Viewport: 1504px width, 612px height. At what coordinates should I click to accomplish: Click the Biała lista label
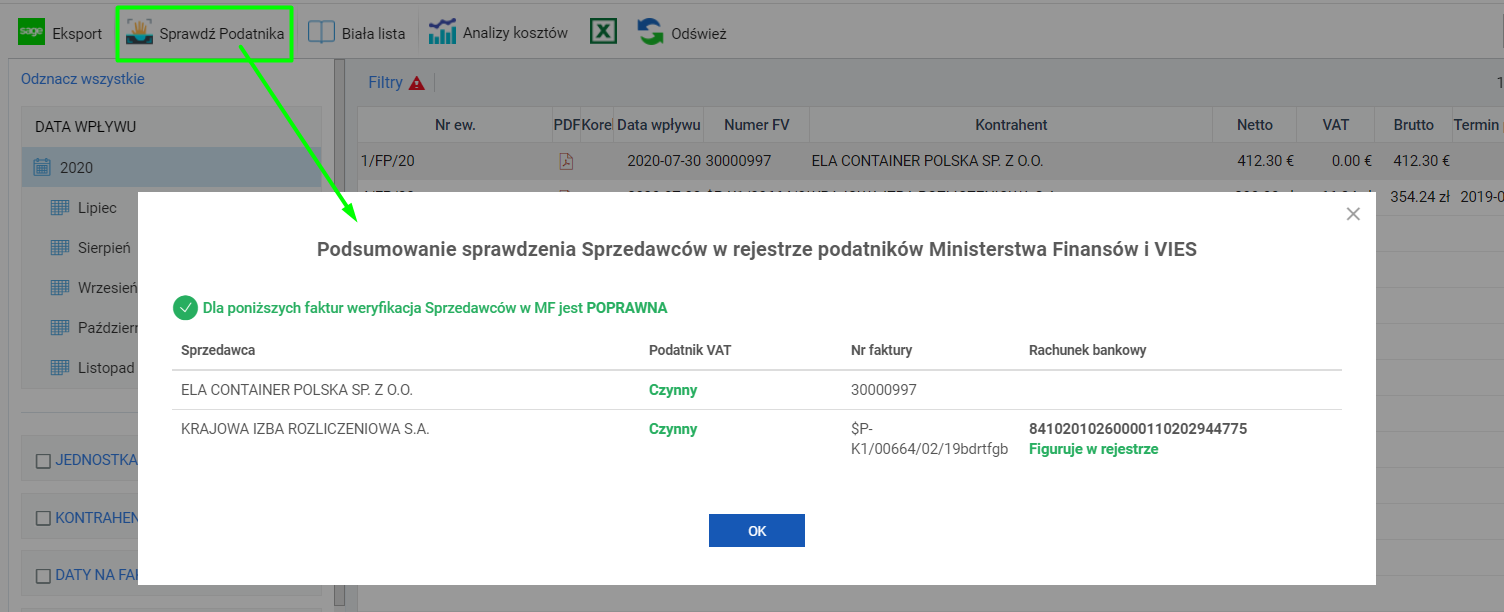click(x=373, y=33)
